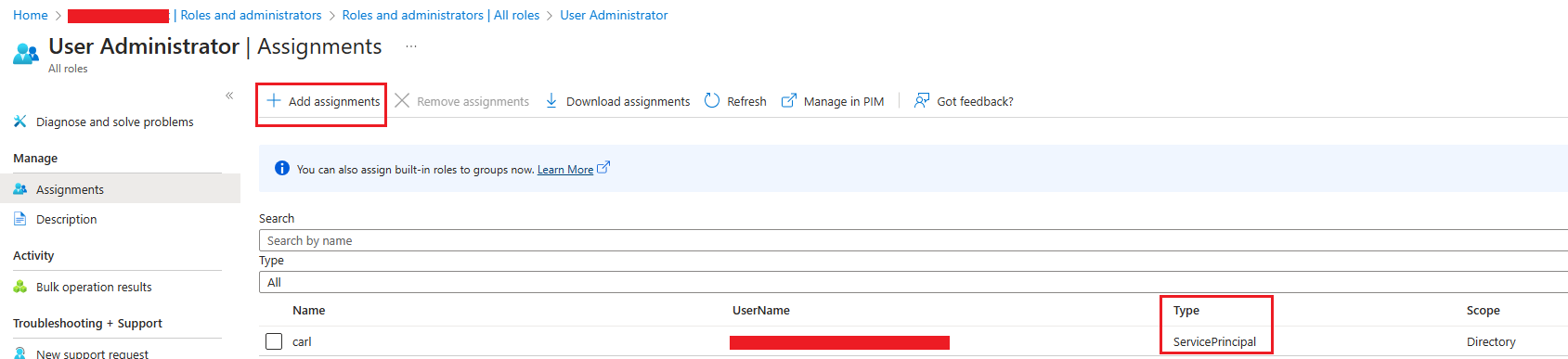
Task: Open the ellipsis menu beside Assignments title
Action: click(411, 46)
